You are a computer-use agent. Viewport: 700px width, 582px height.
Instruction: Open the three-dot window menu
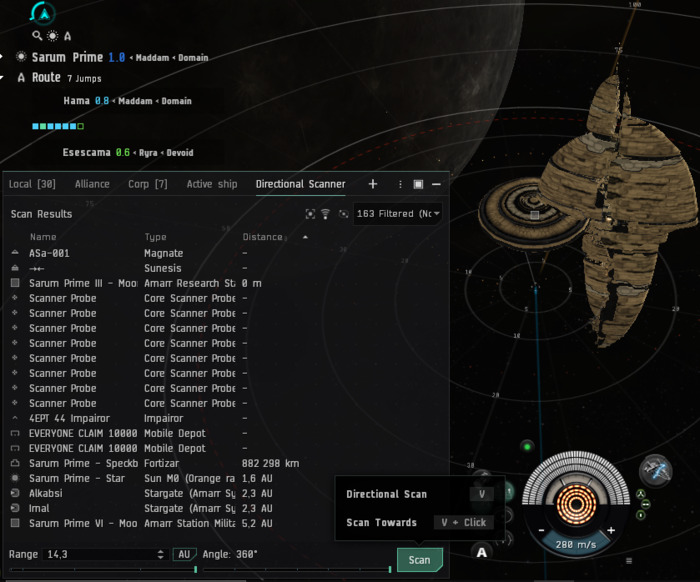(x=400, y=184)
